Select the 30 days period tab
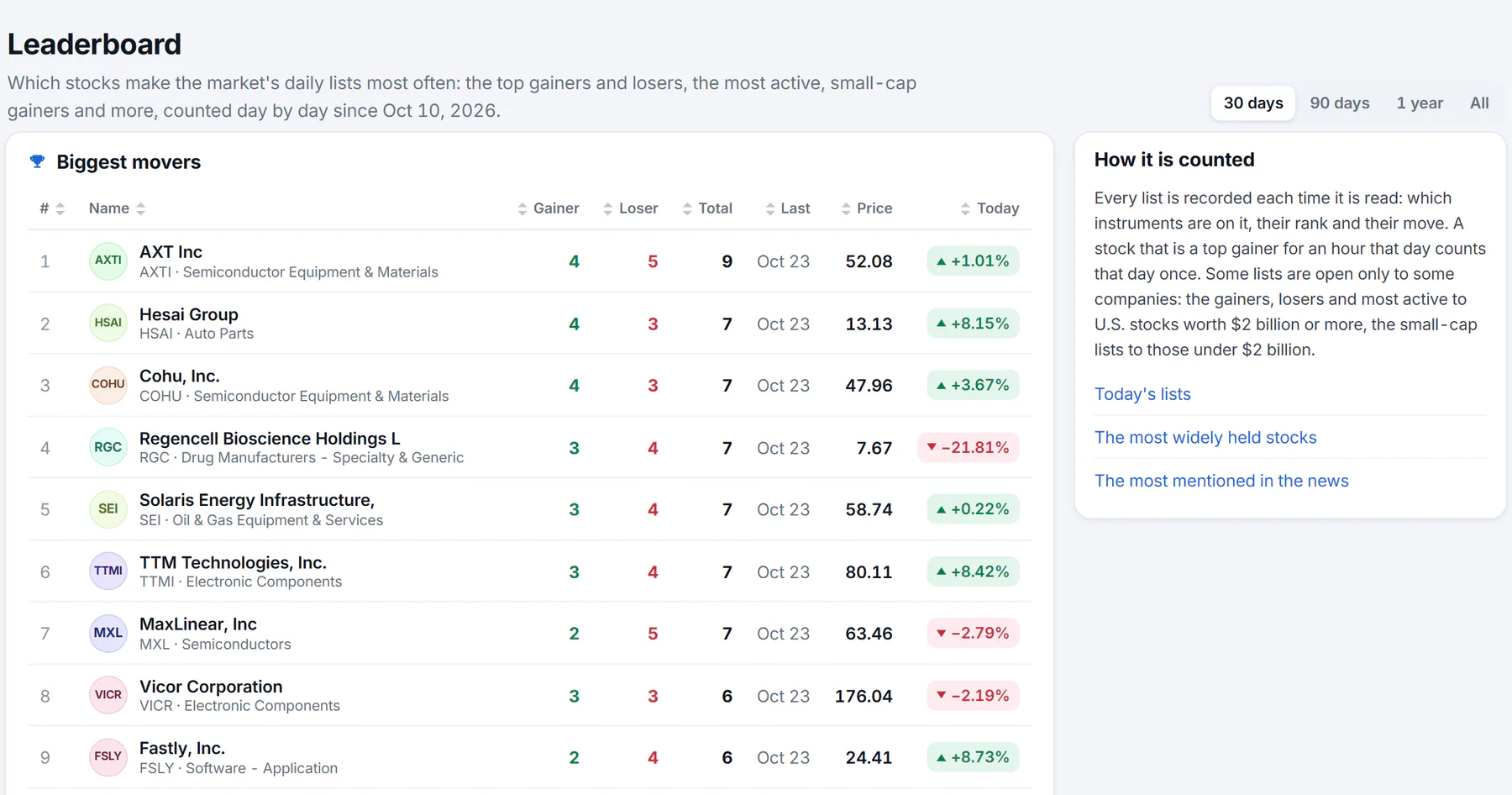This screenshot has width=1512, height=795. (1253, 103)
